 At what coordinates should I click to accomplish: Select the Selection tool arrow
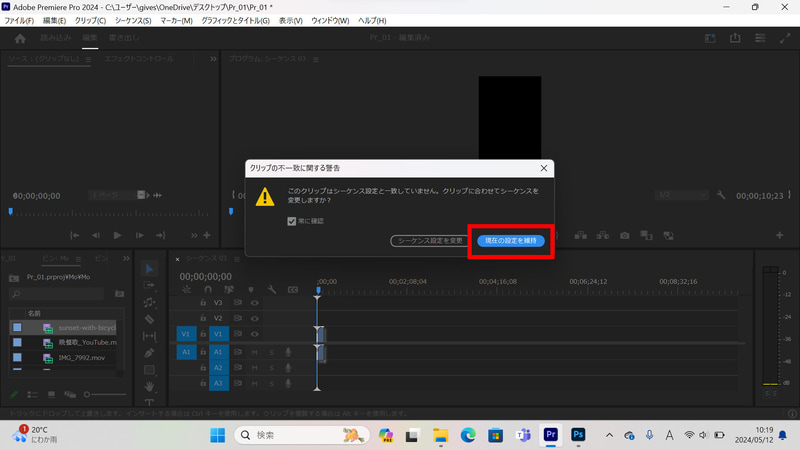[149, 269]
